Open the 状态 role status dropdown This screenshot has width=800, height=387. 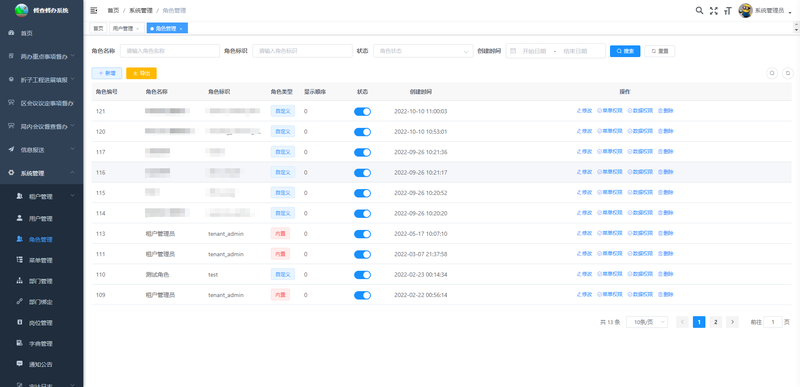point(423,51)
